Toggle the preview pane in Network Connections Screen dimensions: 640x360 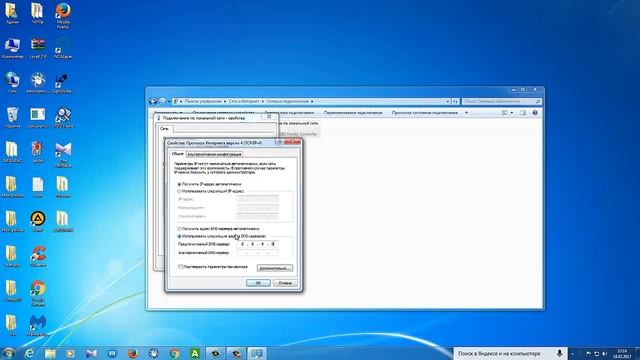pos(523,113)
